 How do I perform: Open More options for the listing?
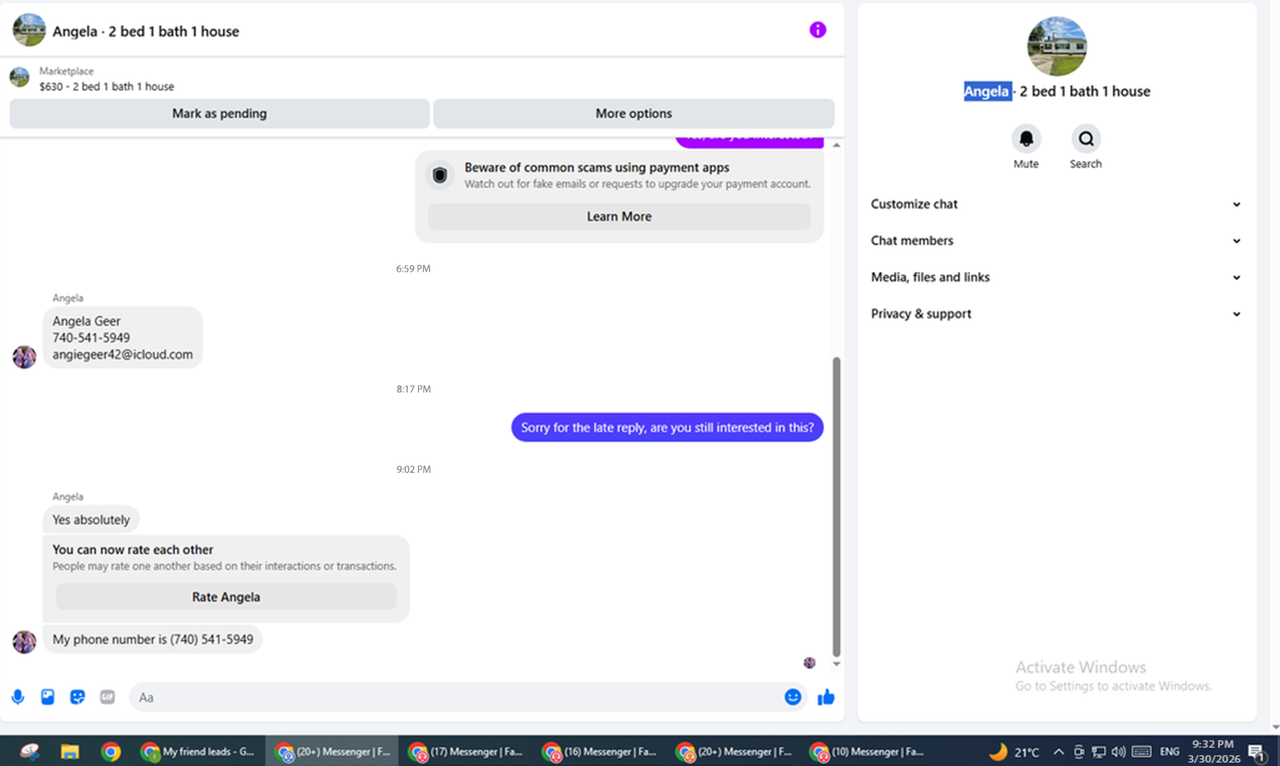point(634,114)
